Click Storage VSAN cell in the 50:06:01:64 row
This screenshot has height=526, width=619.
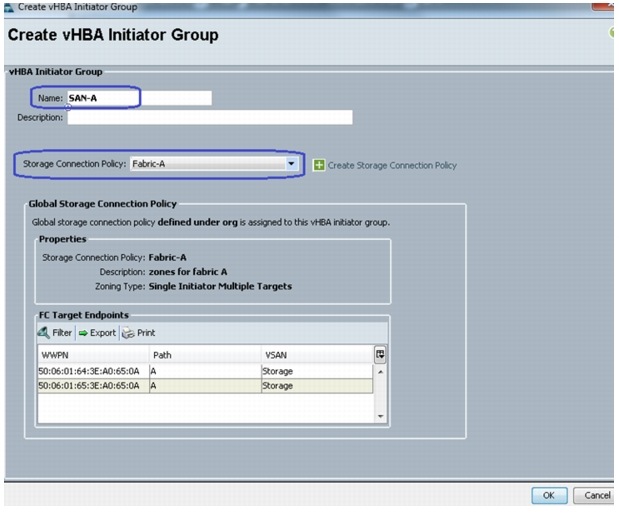click(317, 371)
